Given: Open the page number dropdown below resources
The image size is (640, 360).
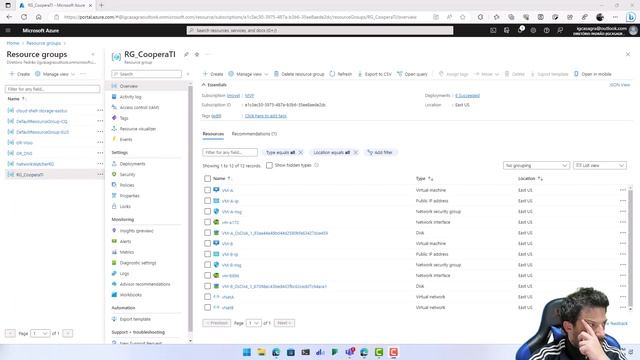Looking at the screenshot, I should point(253,323).
